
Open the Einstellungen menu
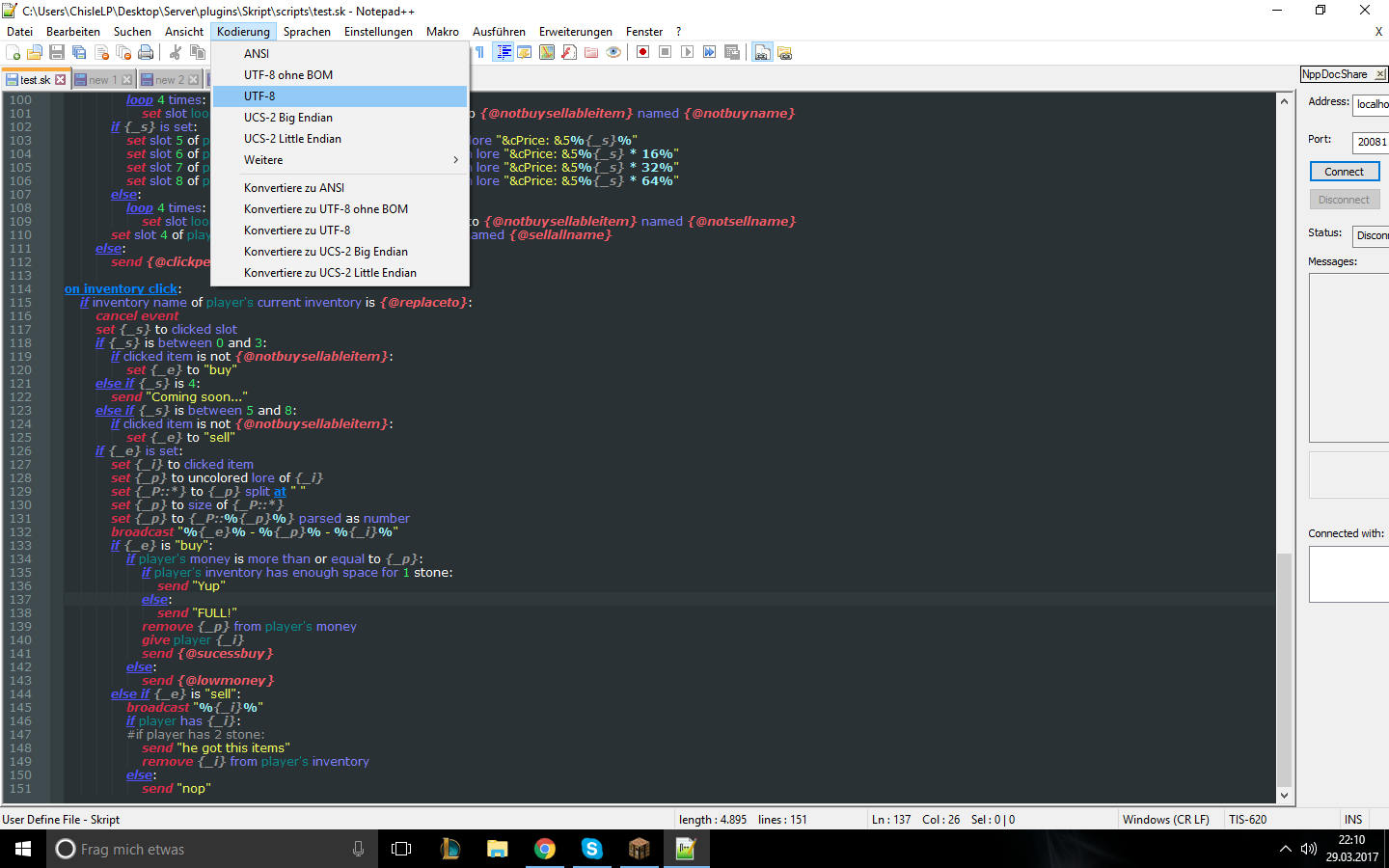(378, 32)
